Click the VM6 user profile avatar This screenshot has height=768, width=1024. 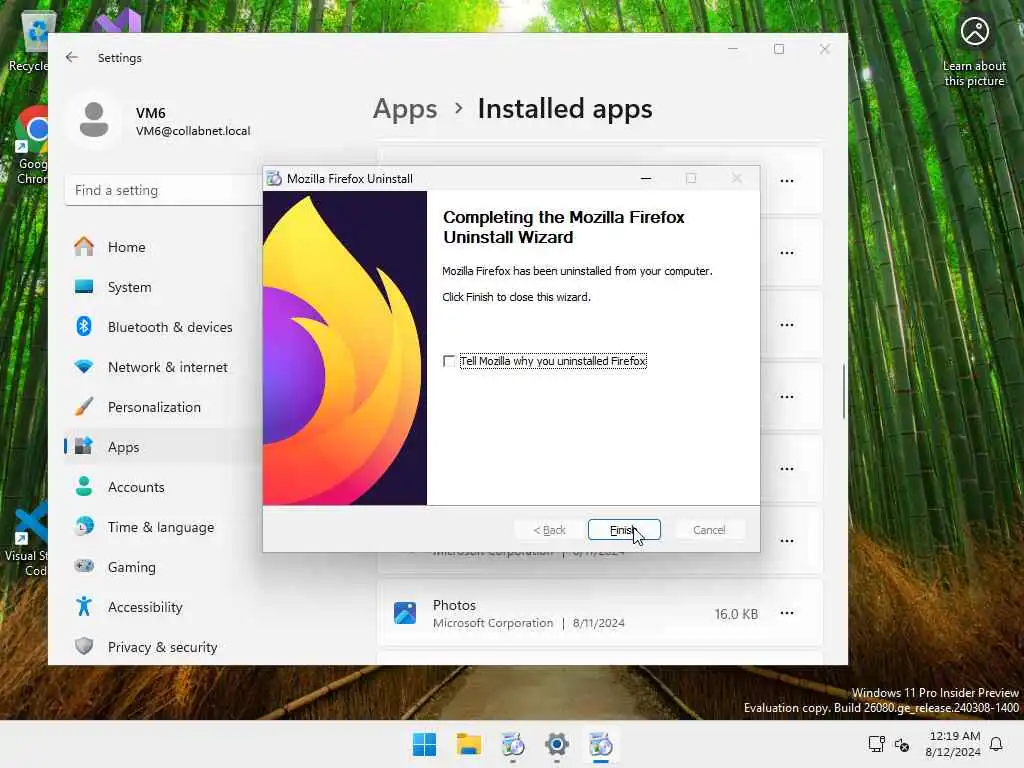(x=94, y=120)
